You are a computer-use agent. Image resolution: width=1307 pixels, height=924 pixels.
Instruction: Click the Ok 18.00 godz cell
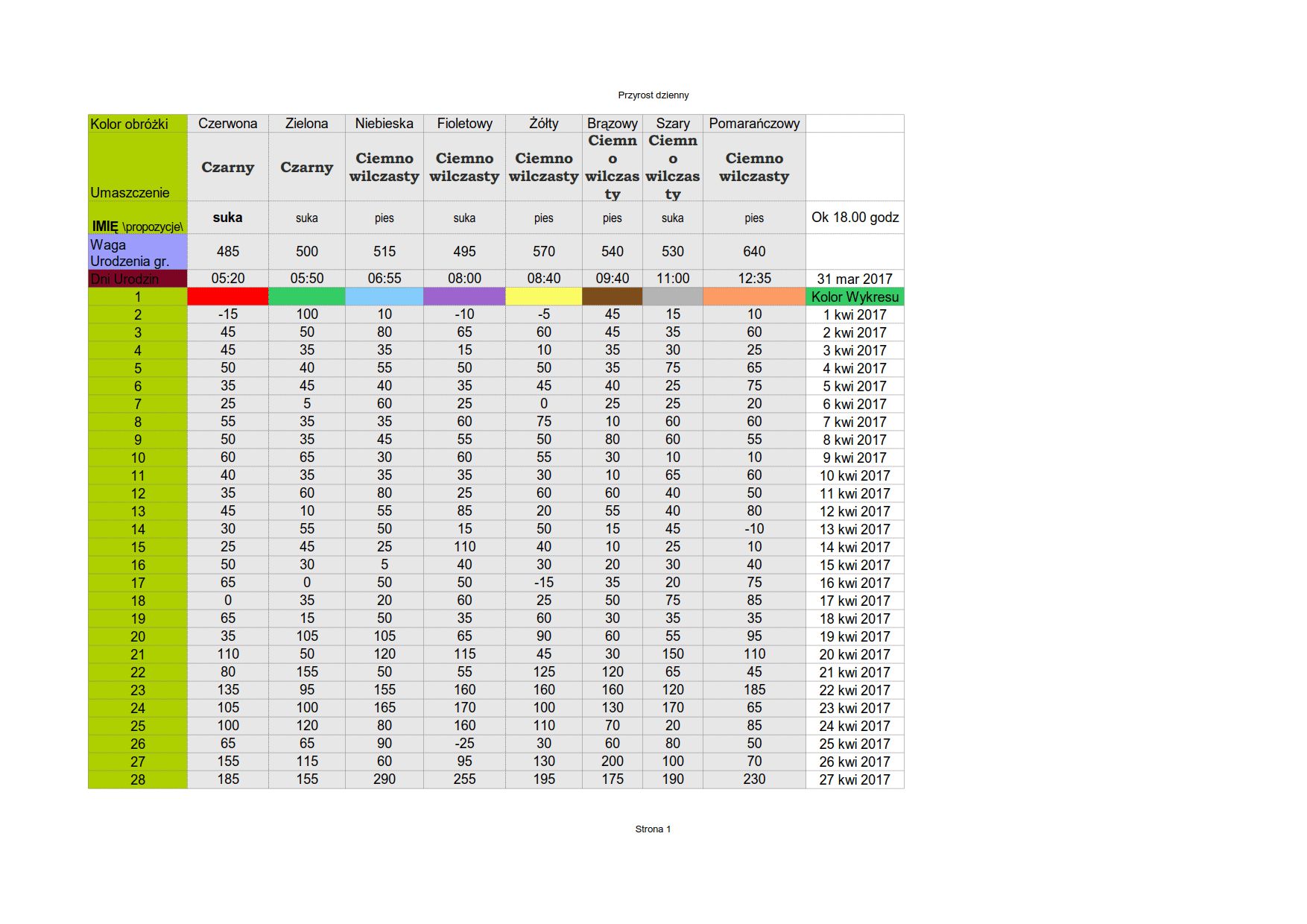click(855, 218)
